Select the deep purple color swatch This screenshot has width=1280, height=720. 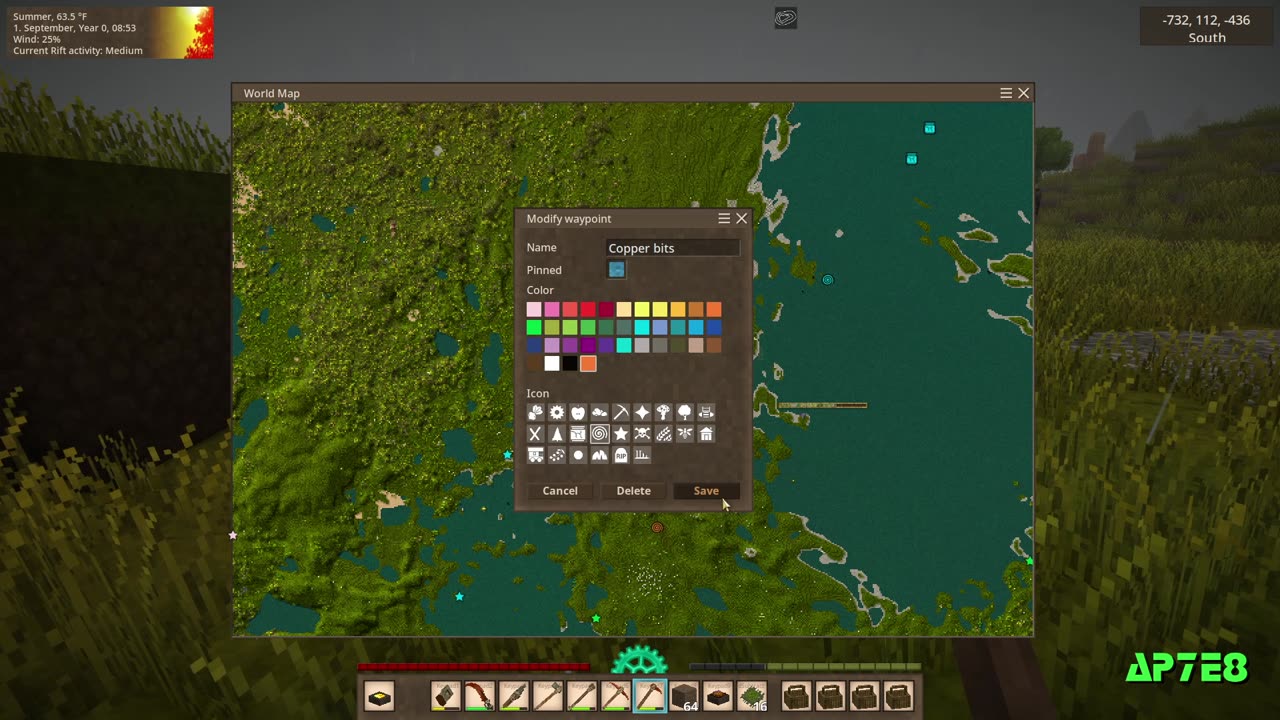(x=588, y=345)
